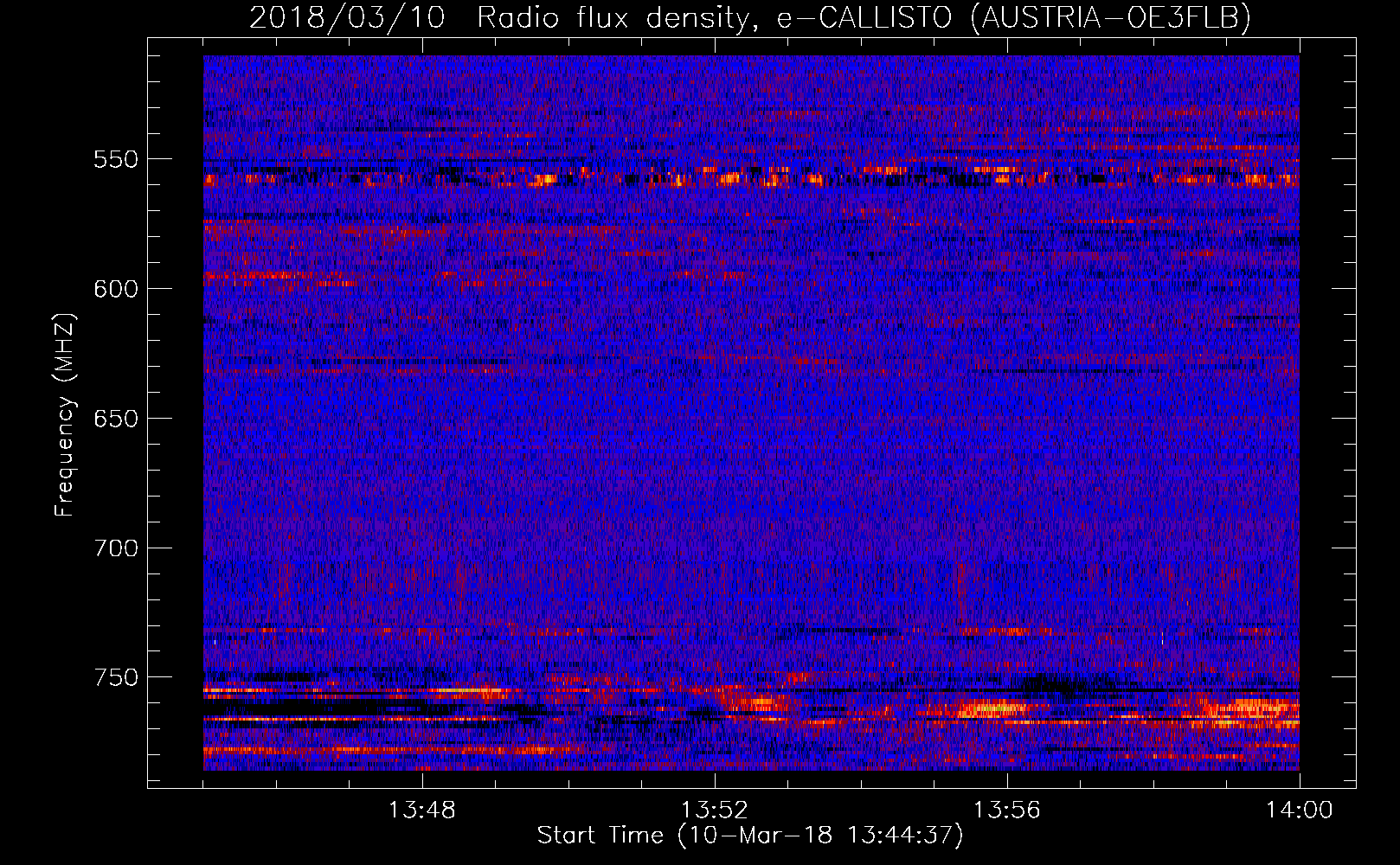Image resolution: width=1400 pixels, height=865 pixels.
Task: Click the 650 frequency tick label
Action: (x=116, y=420)
